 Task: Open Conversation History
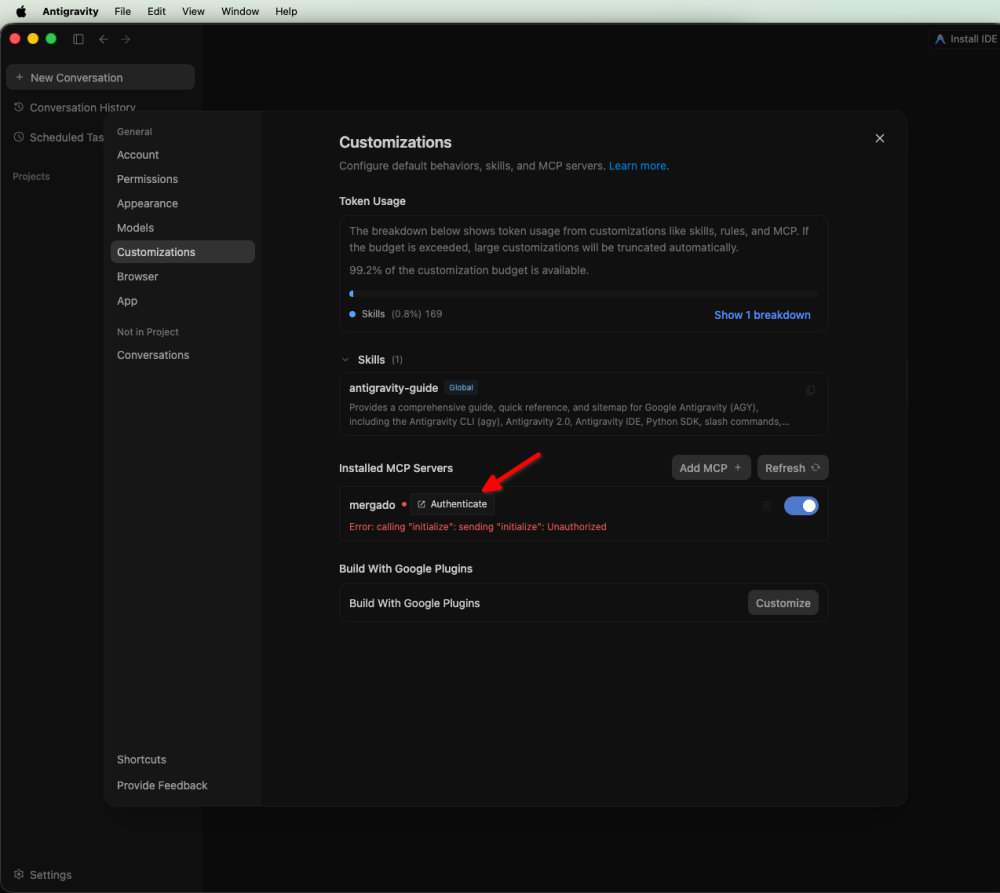tap(75, 107)
